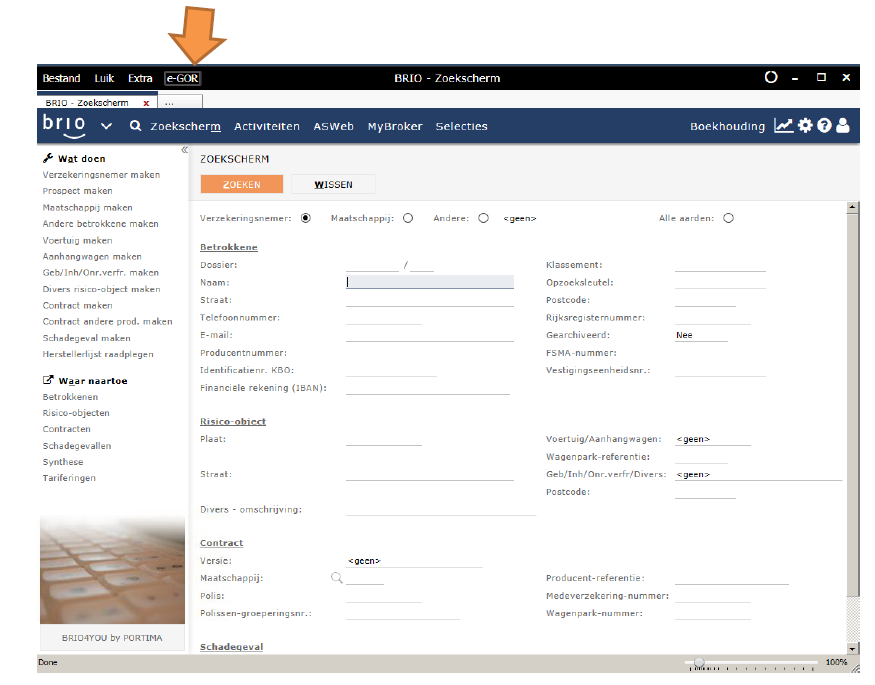Click the zoom slider in status bar
This screenshot has width=875, height=685.
pos(700,662)
